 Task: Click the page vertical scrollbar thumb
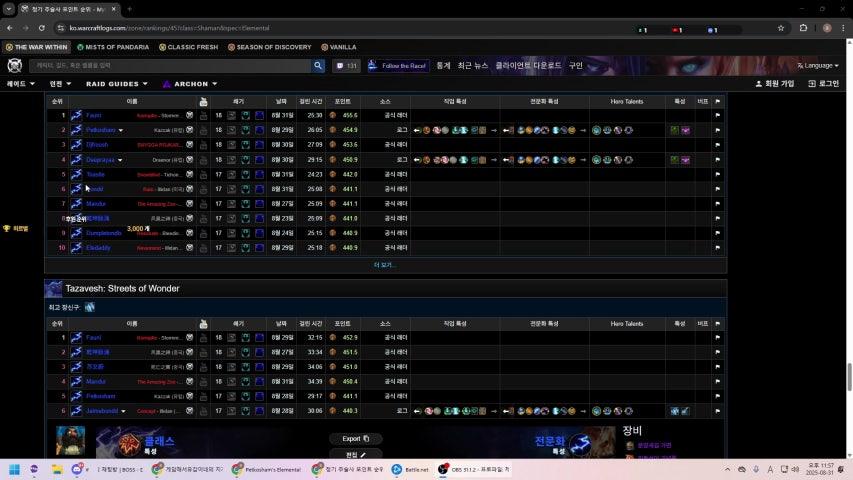click(848, 377)
